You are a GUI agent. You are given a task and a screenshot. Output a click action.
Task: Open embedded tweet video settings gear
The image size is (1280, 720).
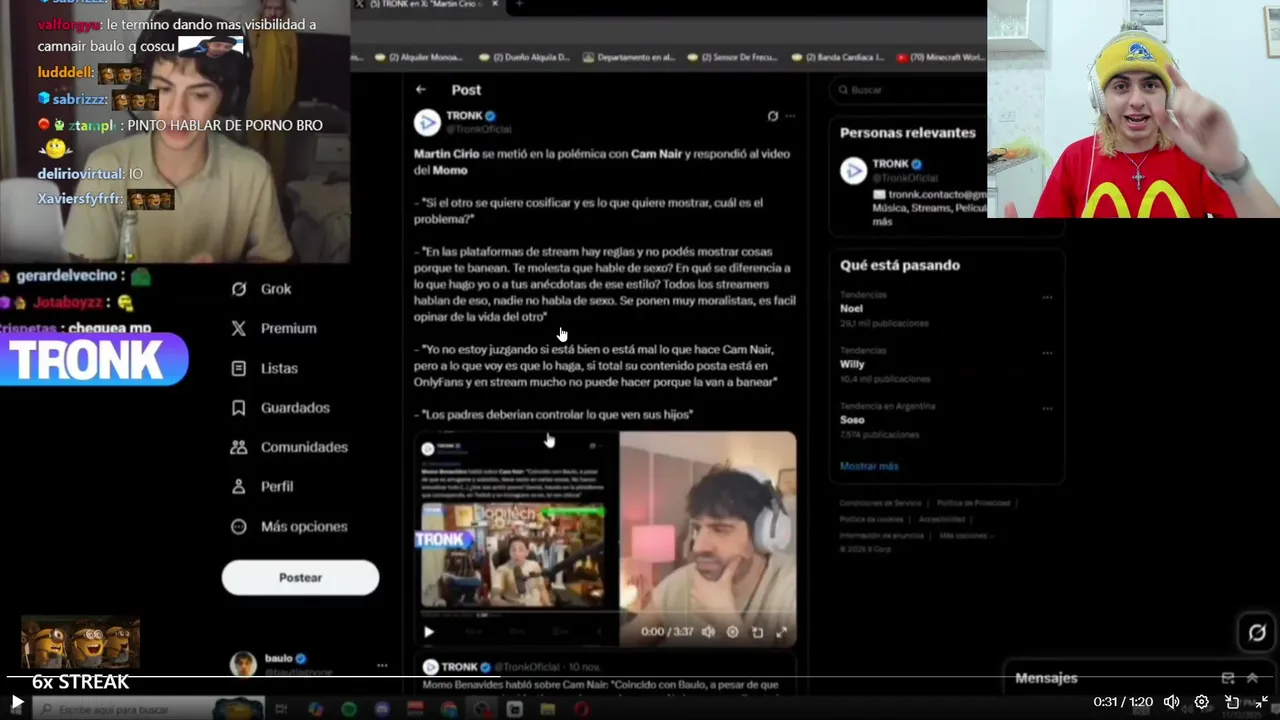tap(732, 632)
